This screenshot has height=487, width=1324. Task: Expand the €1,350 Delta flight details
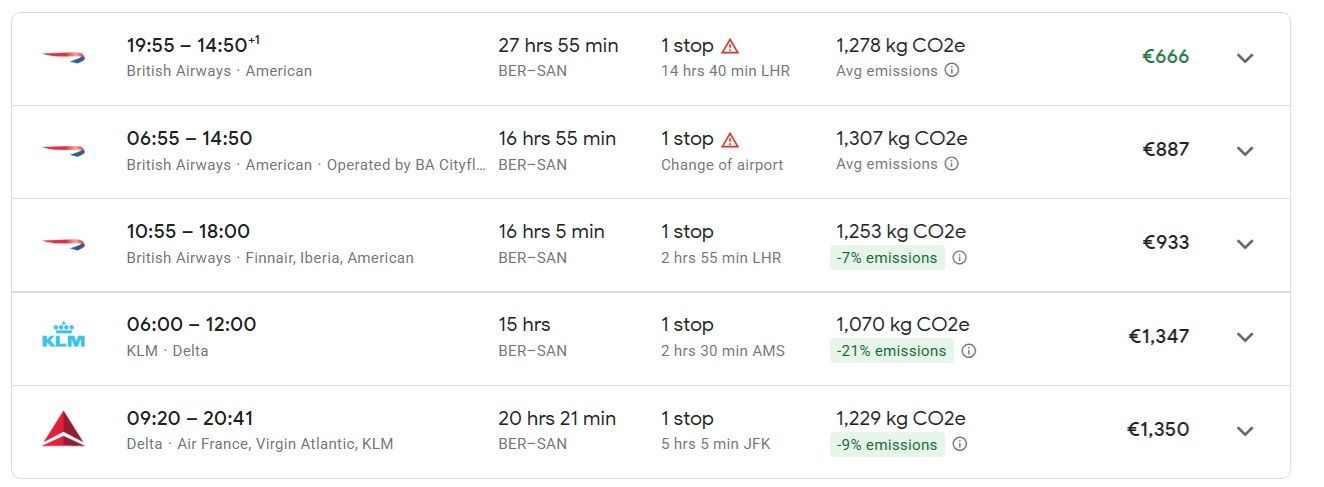point(1245,431)
